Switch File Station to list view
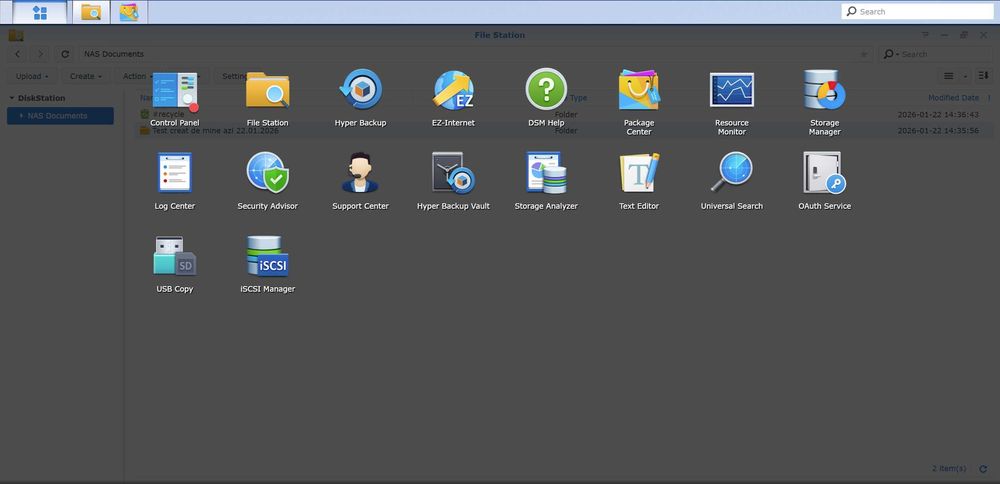This screenshot has width=1000, height=484. tap(949, 76)
